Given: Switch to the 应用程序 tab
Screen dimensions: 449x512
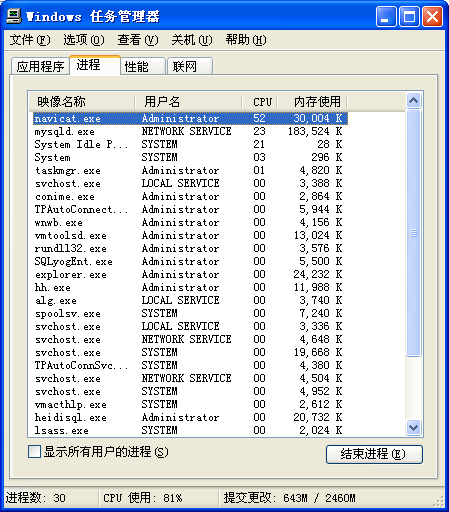Looking at the screenshot, I should (x=40, y=66).
